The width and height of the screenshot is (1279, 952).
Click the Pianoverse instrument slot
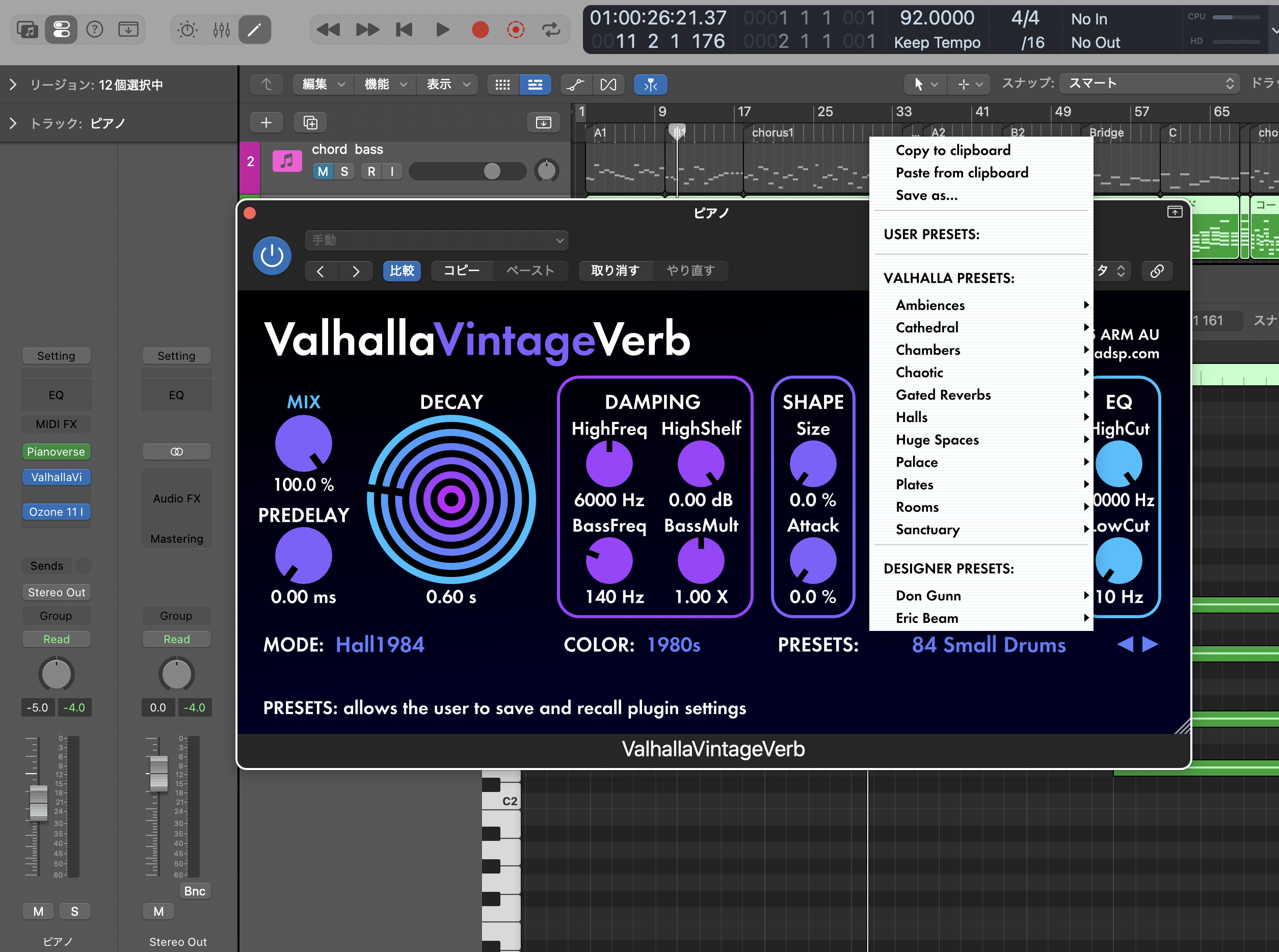[x=57, y=452]
